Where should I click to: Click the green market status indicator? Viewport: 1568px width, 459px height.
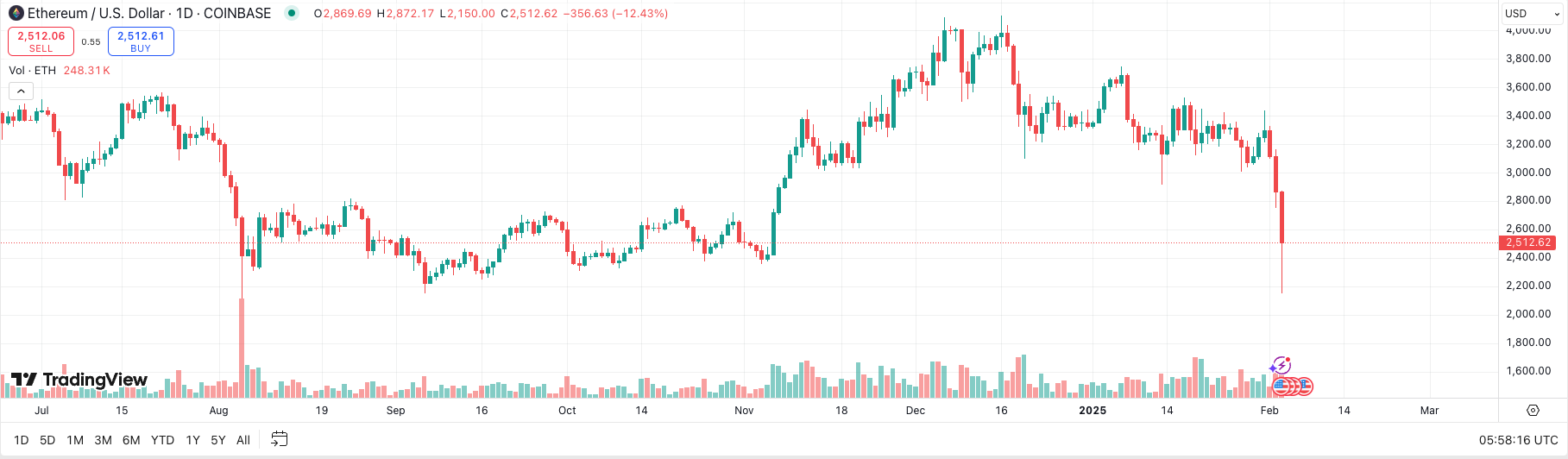(x=292, y=13)
